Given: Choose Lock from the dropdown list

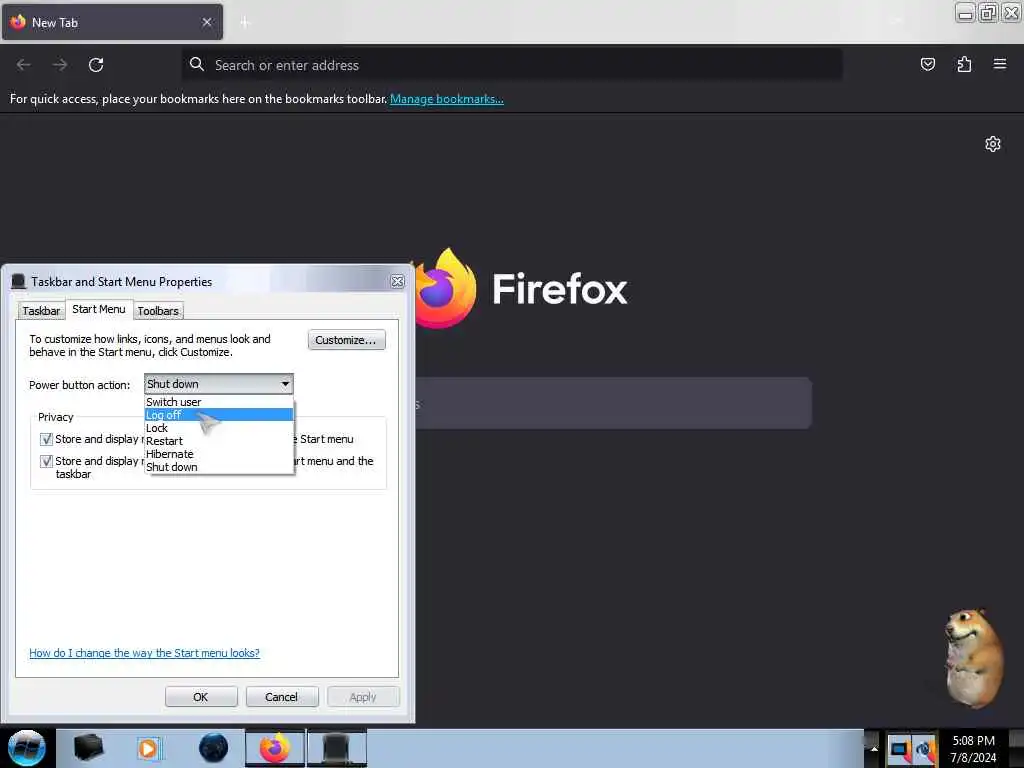Looking at the screenshot, I should (x=219, y=428).
